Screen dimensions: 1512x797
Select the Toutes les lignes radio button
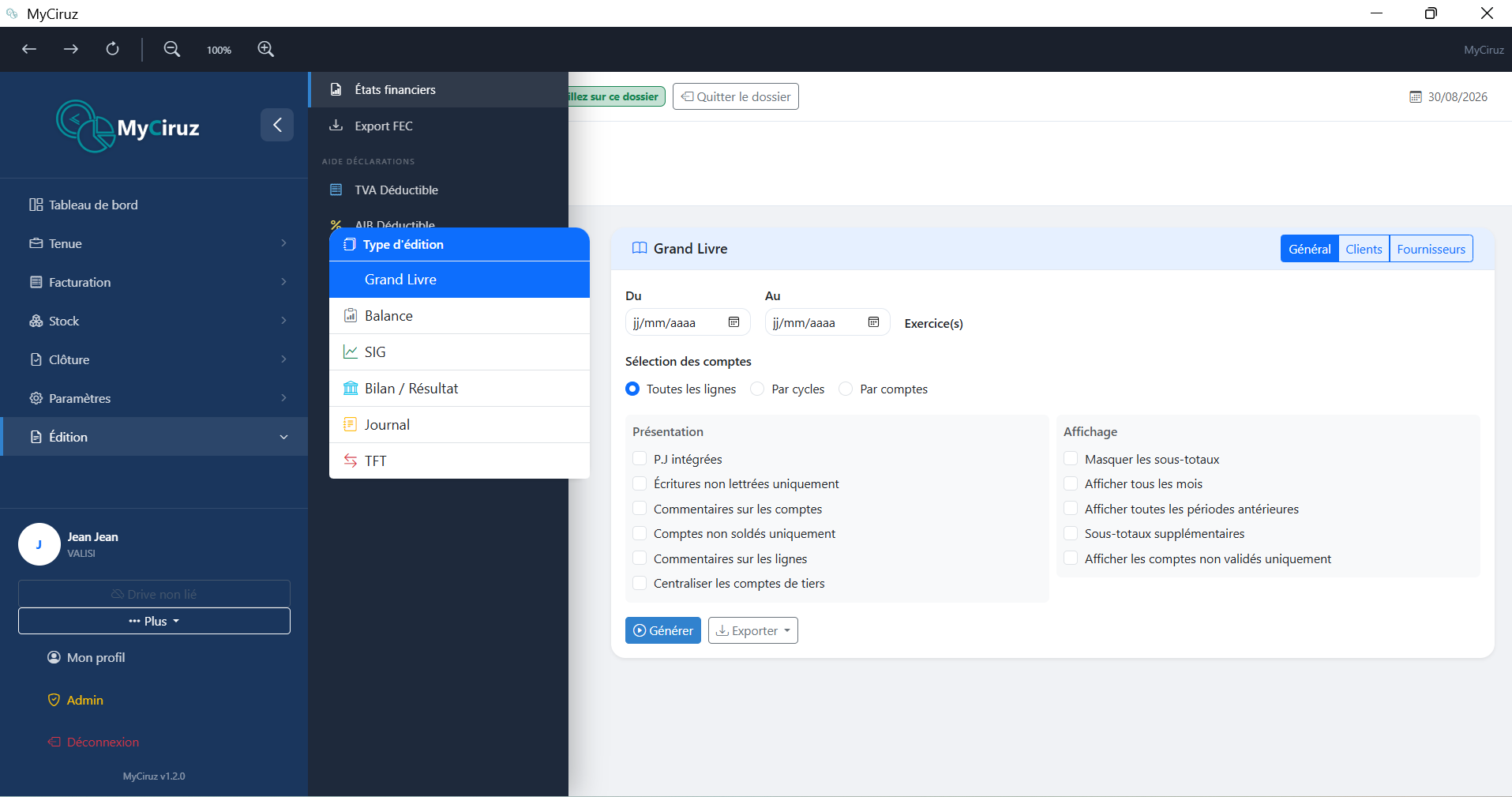[632, 389]
